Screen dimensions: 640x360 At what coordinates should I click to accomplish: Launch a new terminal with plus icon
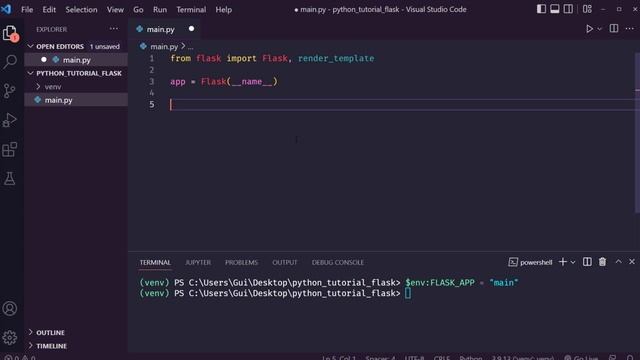(563, 262)
